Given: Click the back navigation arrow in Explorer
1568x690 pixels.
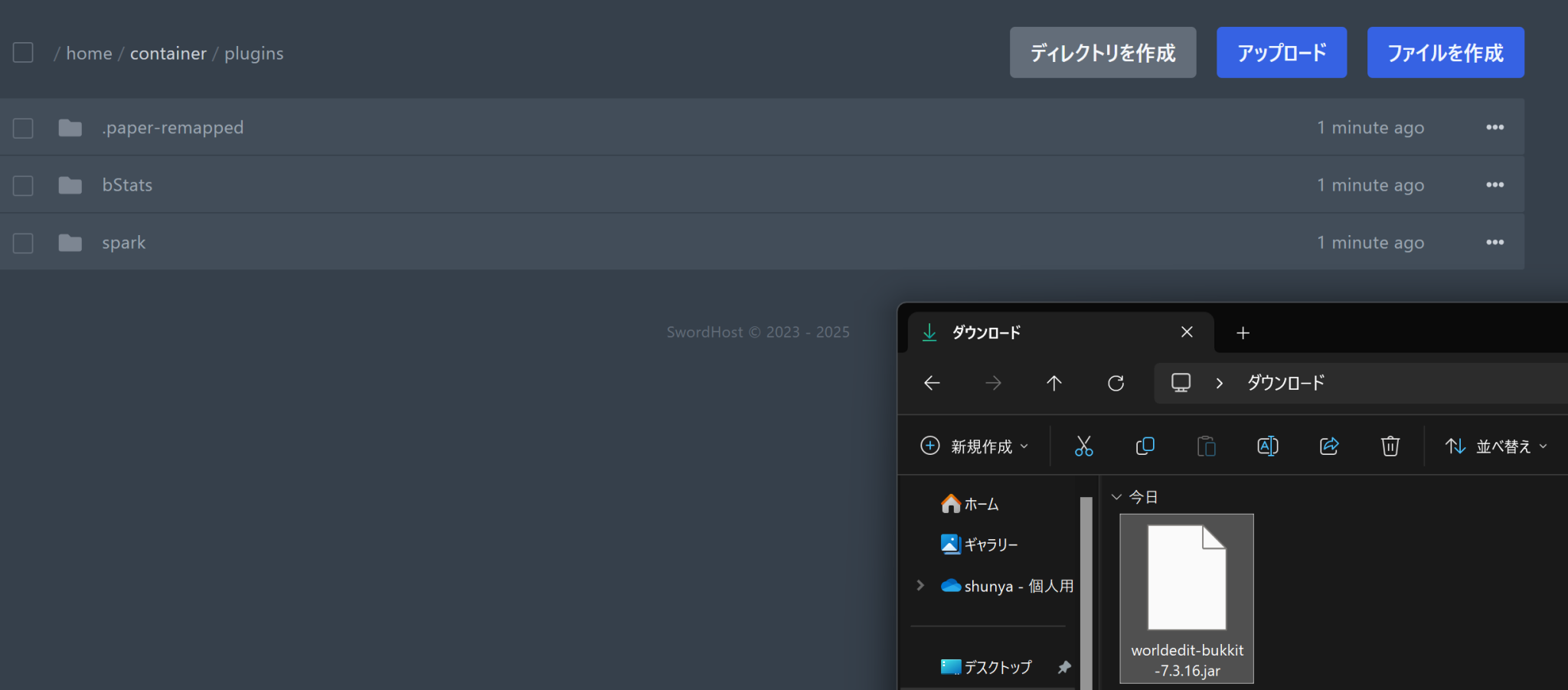Looking at the screenshot, I should click(x=931, y=383).
